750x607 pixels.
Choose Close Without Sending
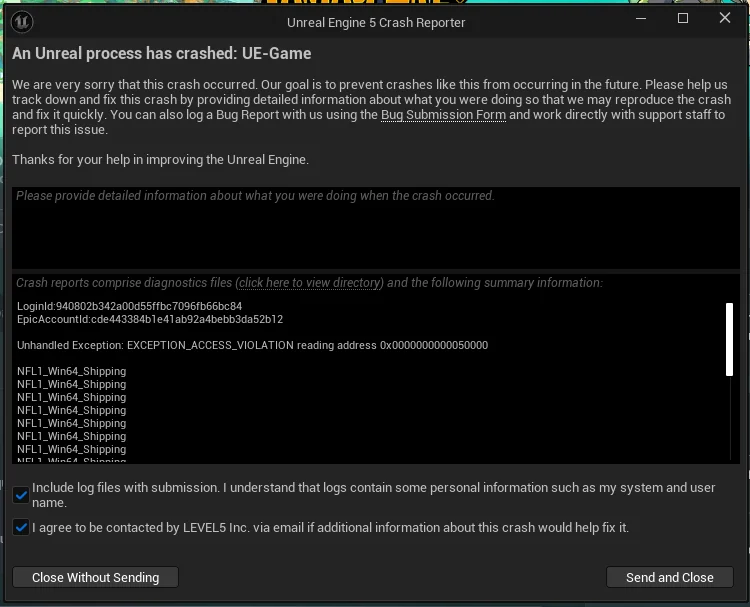click(x=96, y=577)
